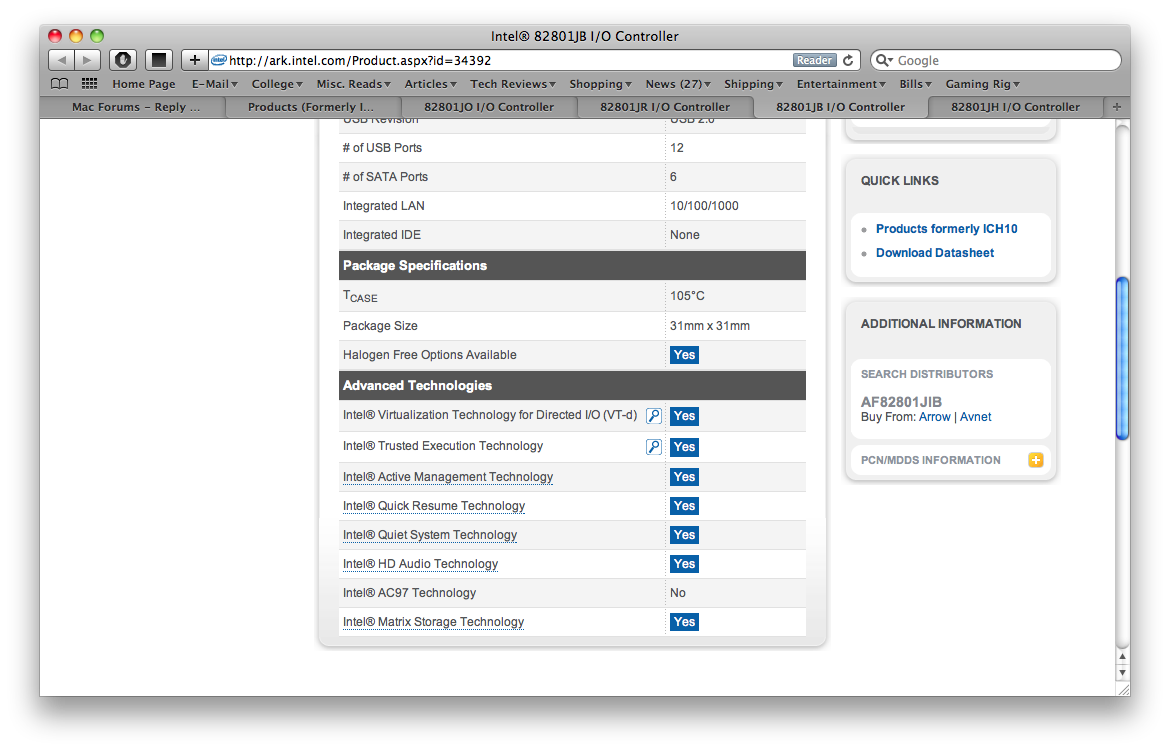Open Home Page bookmark
The width and height of the screenshot is (1170, 751).
144,84
